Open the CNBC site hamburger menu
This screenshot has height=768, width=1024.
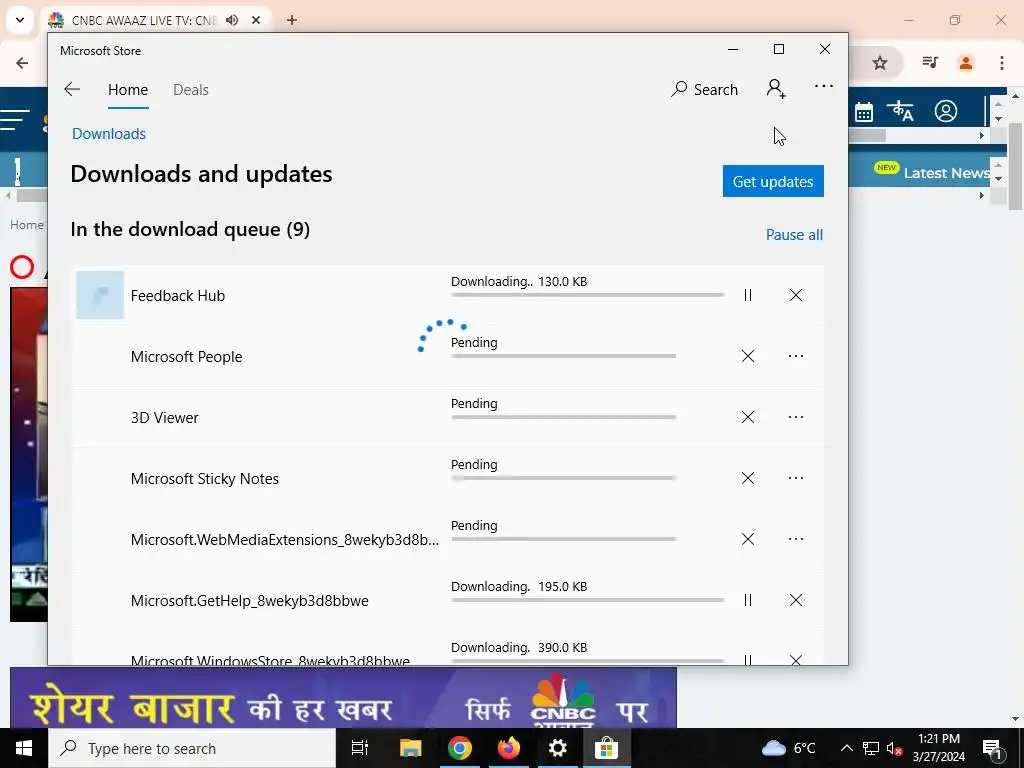pos(16,120)
